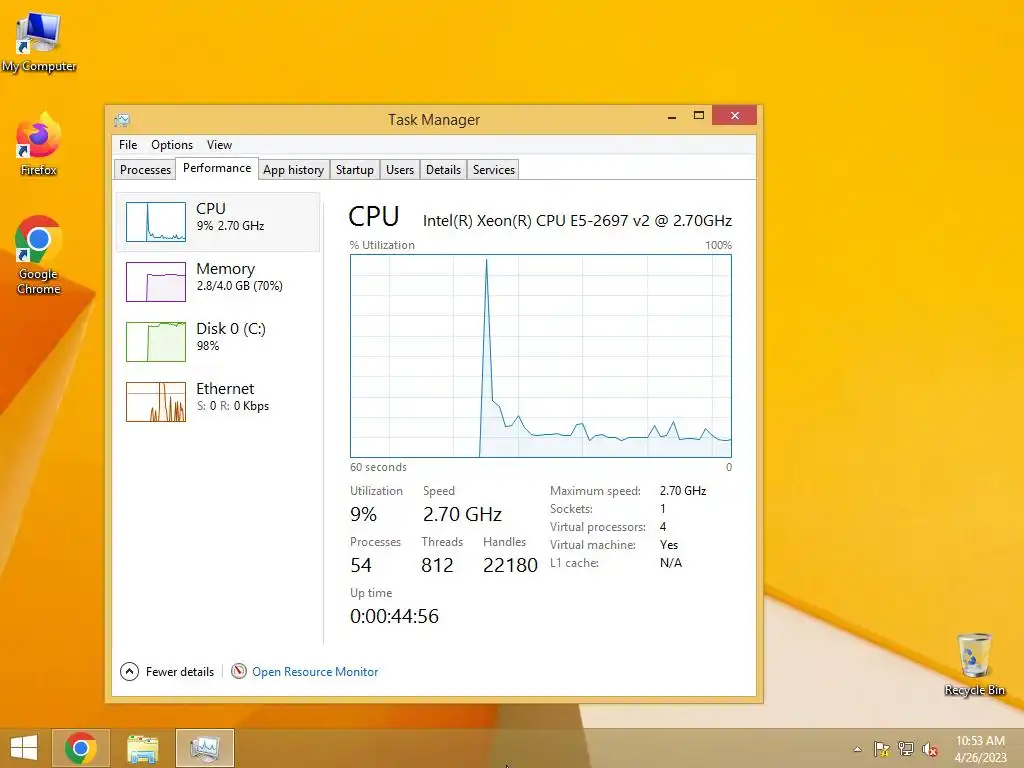Screen dimensions: 1024x768
Task: Select the CPU resource thumbnail graph
Action: point(155,222)
